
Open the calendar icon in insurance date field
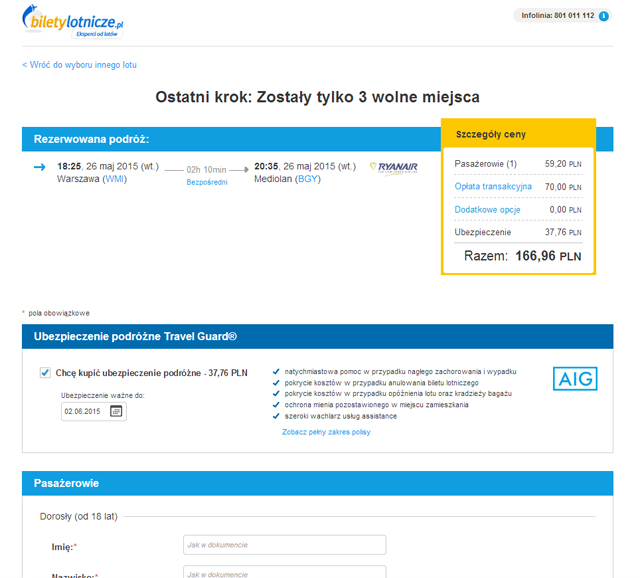117,411
